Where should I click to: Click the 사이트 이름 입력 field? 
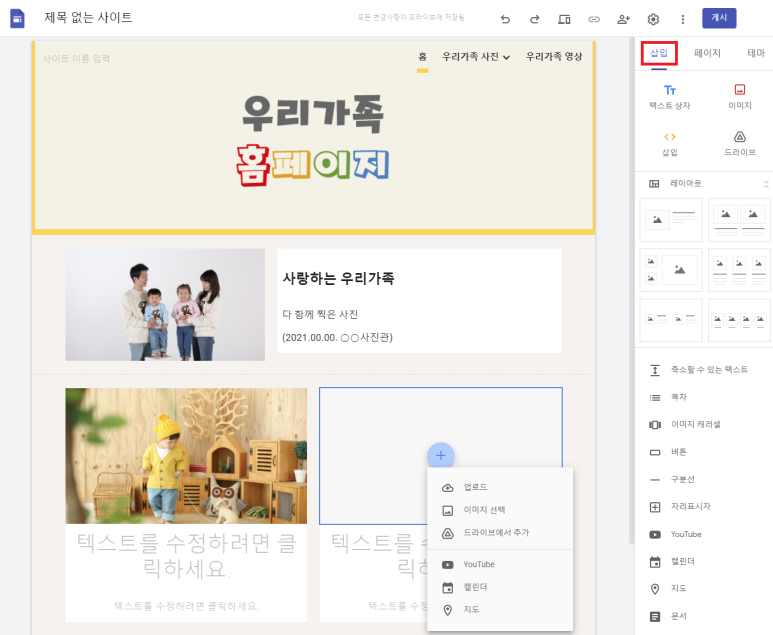pos(76,59)
